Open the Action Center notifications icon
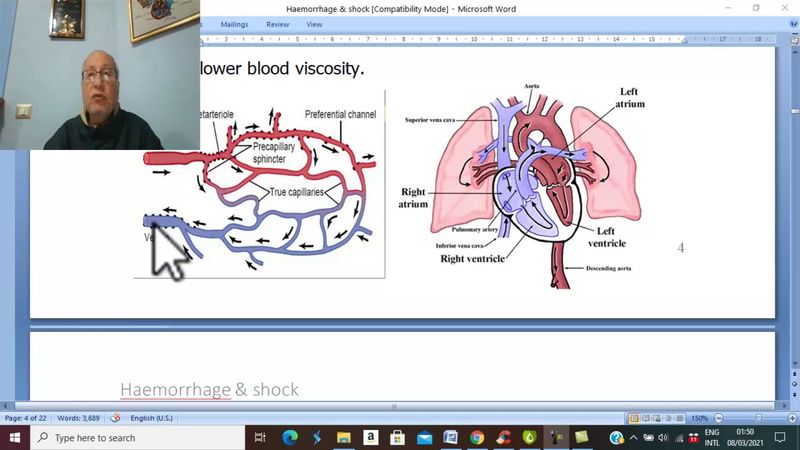 click(780, 438)
